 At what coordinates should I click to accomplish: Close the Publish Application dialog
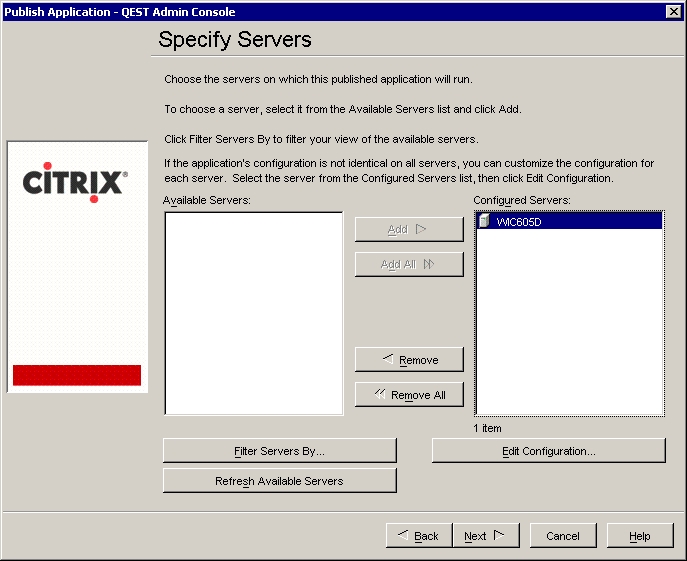[x=673, y=11]
